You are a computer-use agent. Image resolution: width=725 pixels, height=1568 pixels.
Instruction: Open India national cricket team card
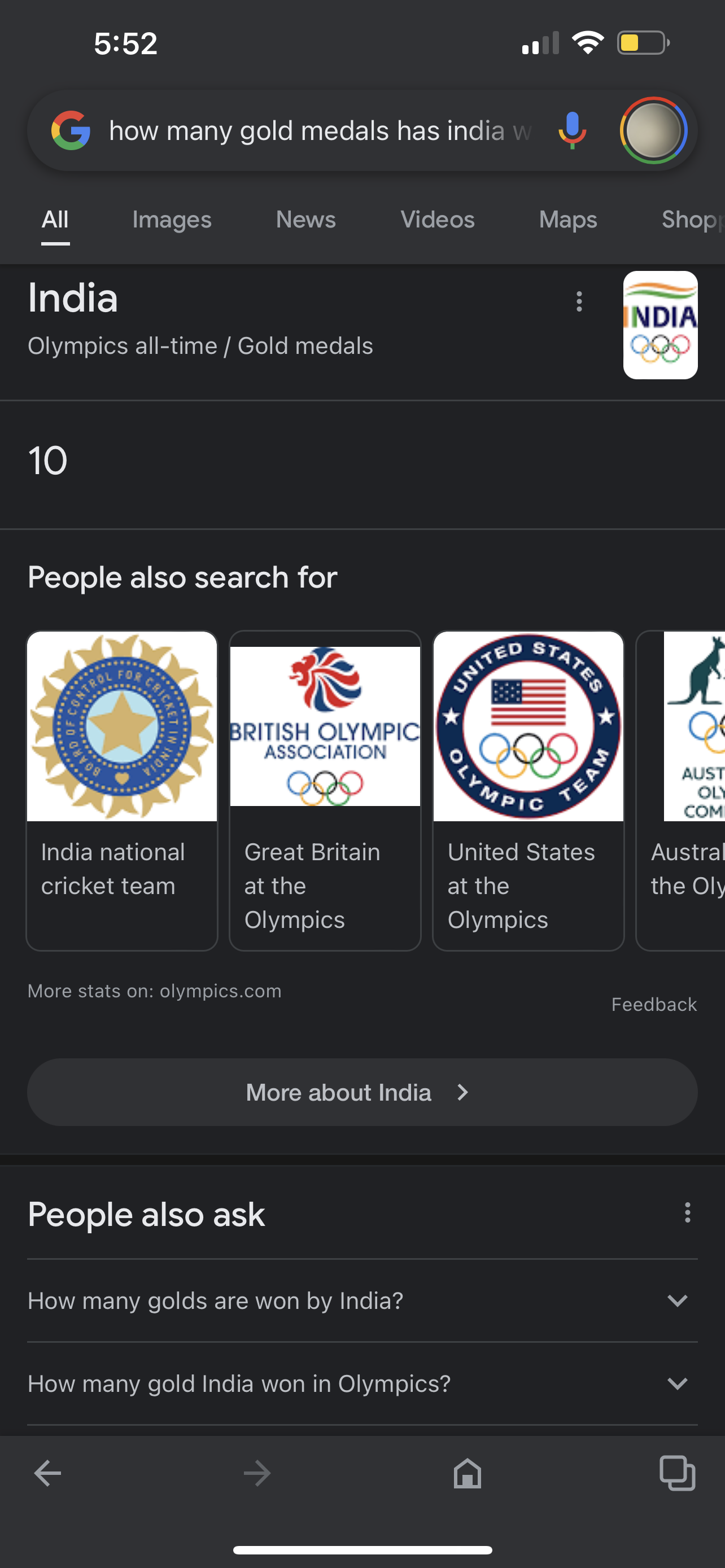[x=122, y=791]
